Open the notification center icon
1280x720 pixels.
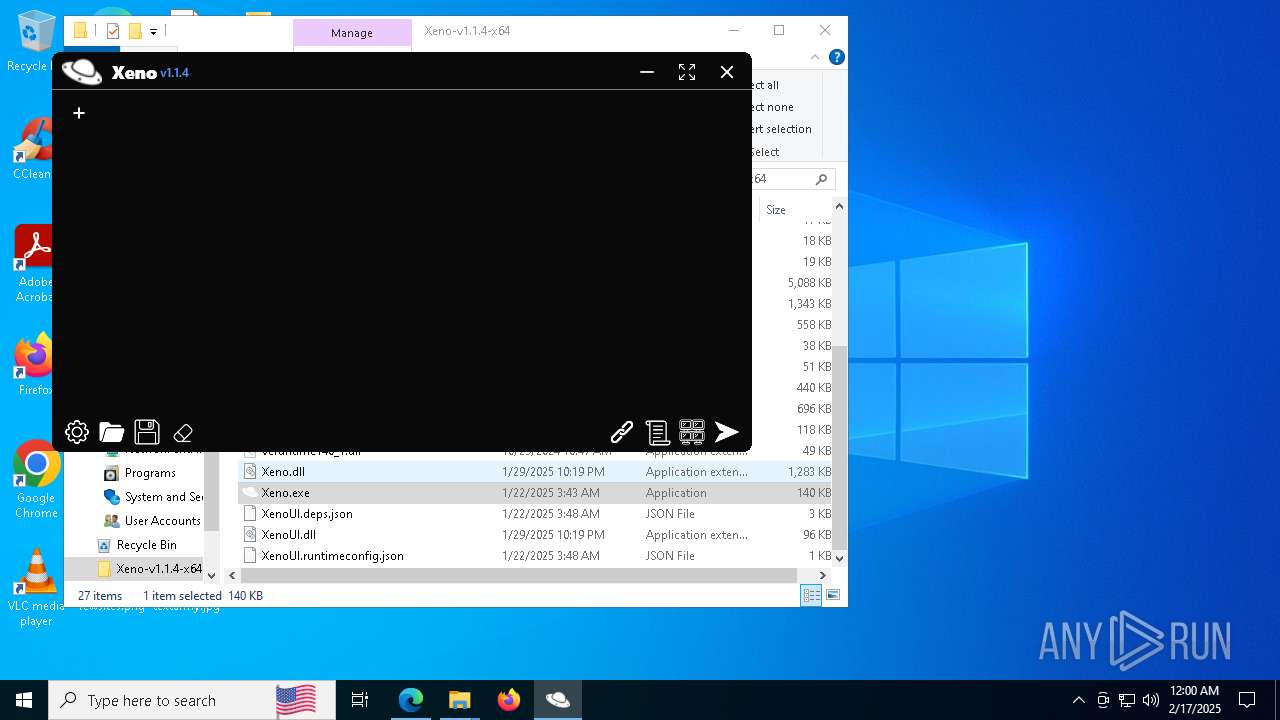pos(1247,700)
